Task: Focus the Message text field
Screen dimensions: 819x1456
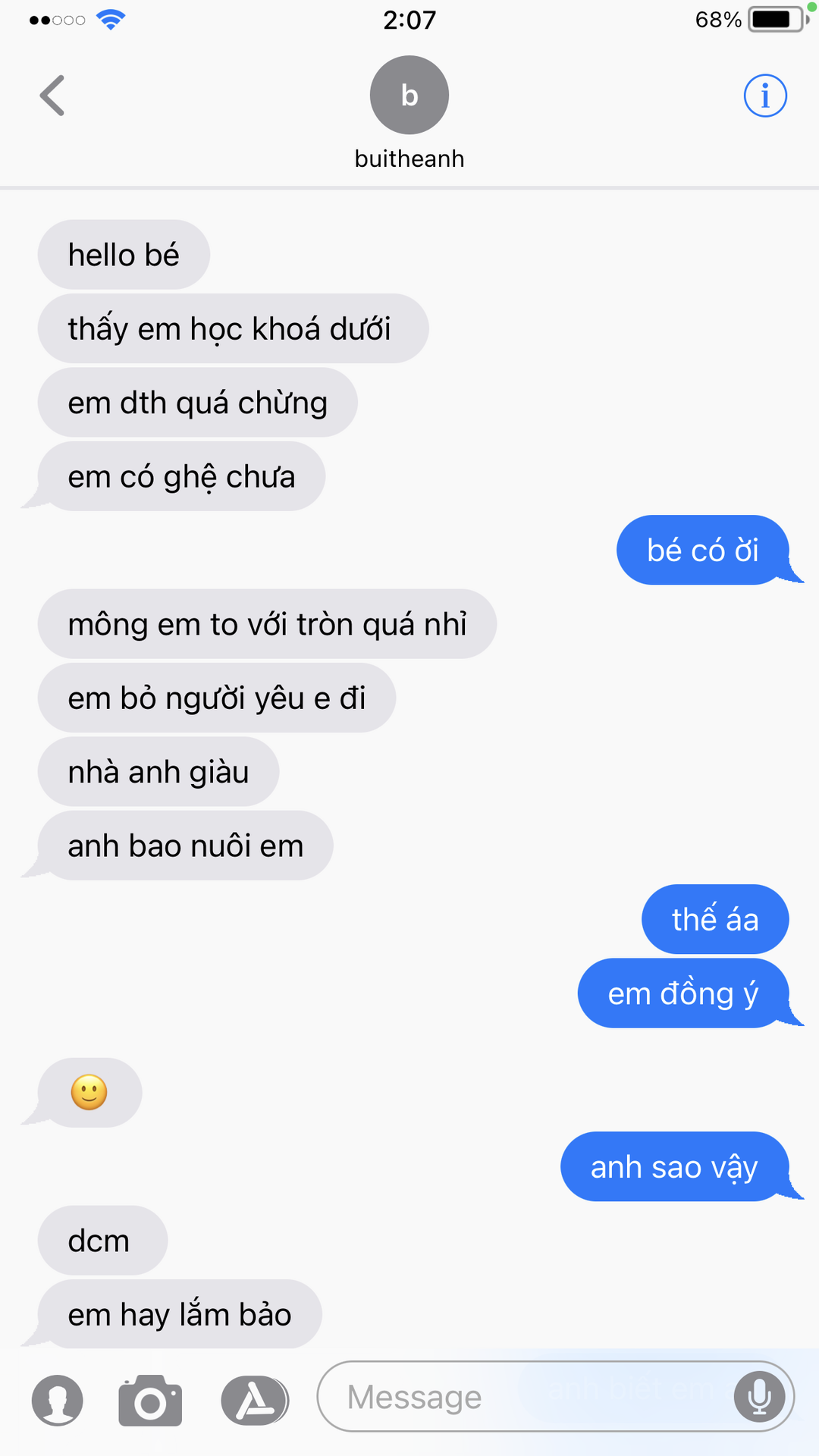Action: click(555, 1396)
